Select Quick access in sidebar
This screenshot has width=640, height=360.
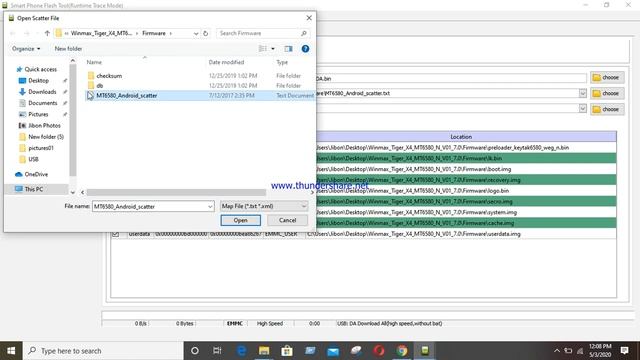pyautogui.click(x=40, y=69)
